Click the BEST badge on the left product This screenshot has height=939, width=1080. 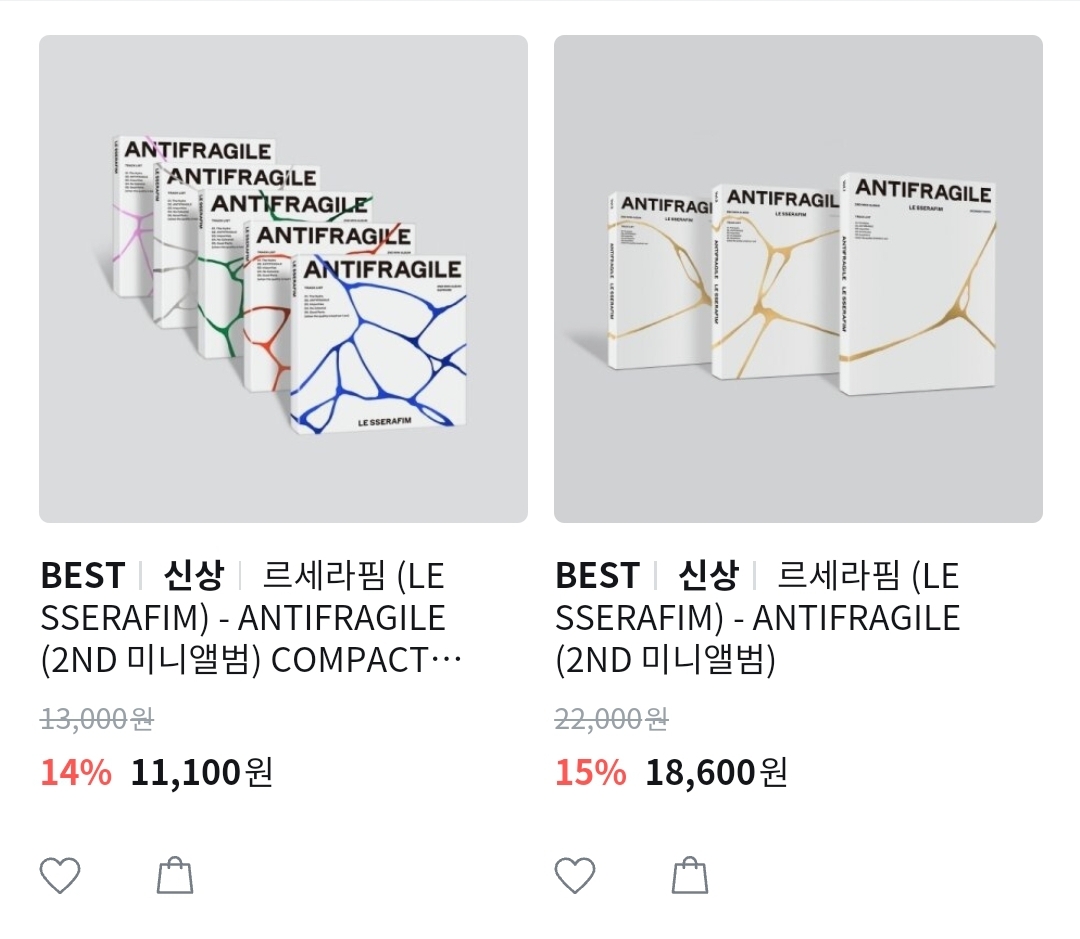tap(85, 575)
